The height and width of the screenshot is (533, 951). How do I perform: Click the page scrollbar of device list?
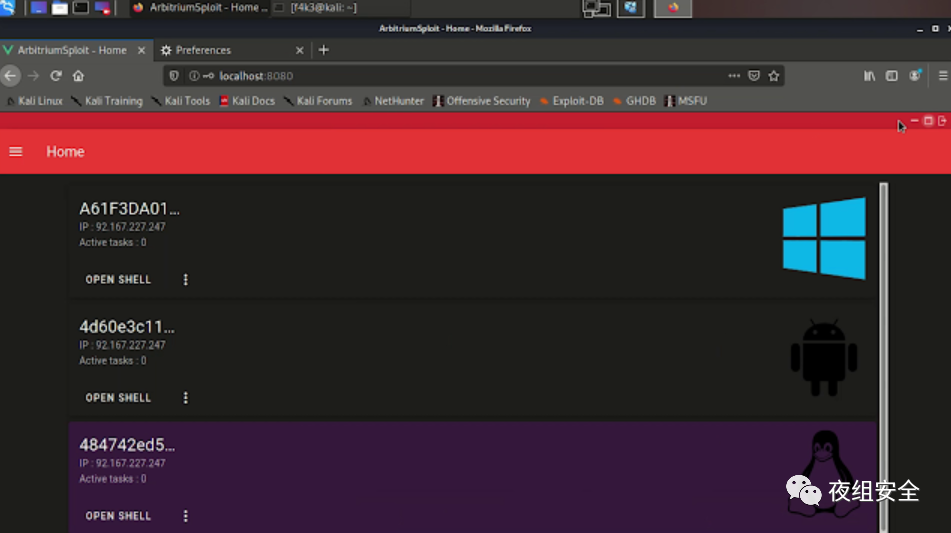884,358
